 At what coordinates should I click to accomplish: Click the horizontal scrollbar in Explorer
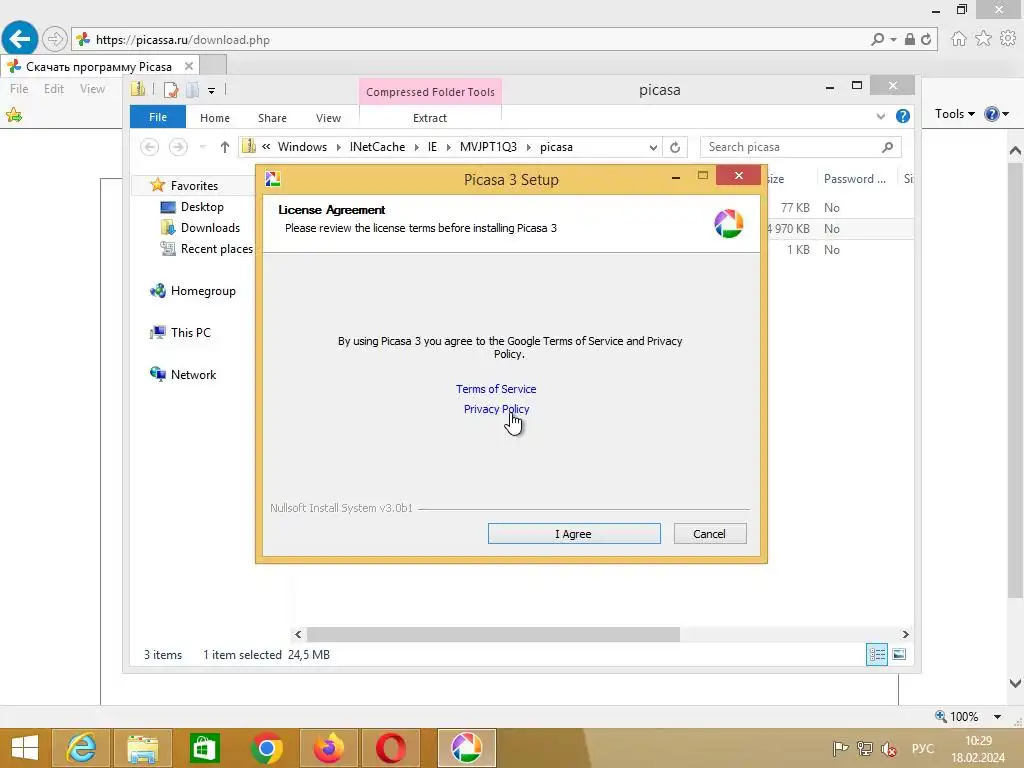[493, 634]
